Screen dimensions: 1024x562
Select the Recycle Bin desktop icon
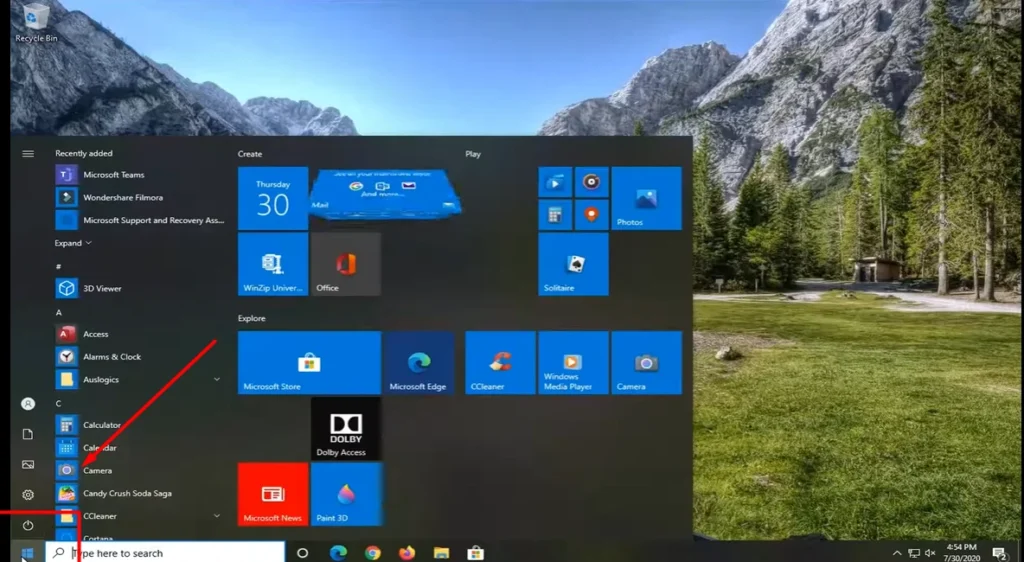point(37,23)
